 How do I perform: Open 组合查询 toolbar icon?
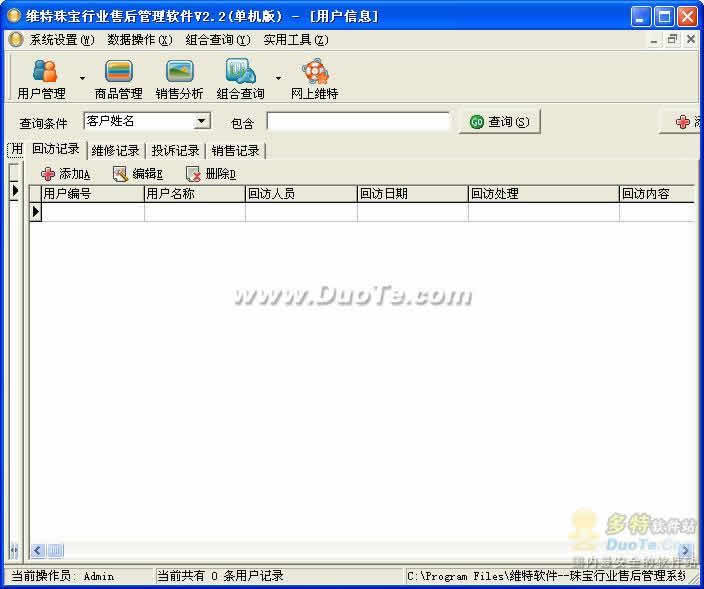[240, 79]
